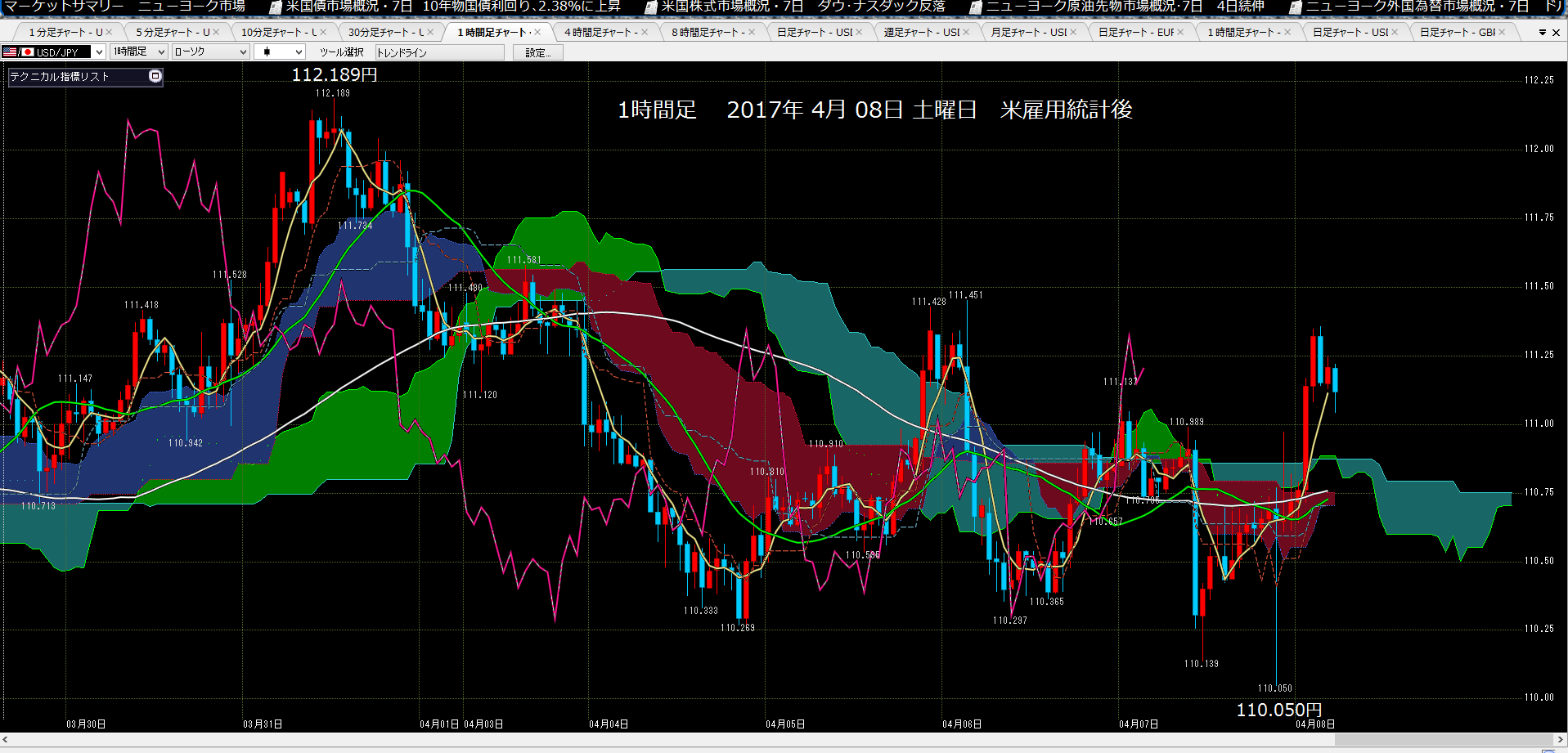The height and width of the screenshot is (753, 1568).
Task: Close the 8時間足チャート tab
Action: [752, 33]
